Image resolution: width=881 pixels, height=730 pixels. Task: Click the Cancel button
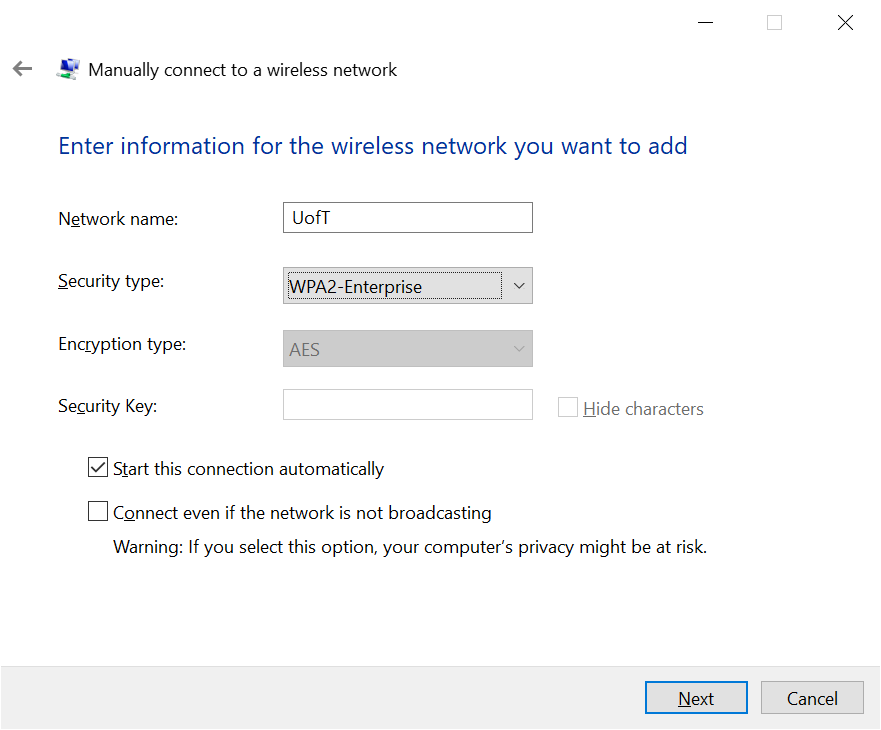tap(812, 697)
